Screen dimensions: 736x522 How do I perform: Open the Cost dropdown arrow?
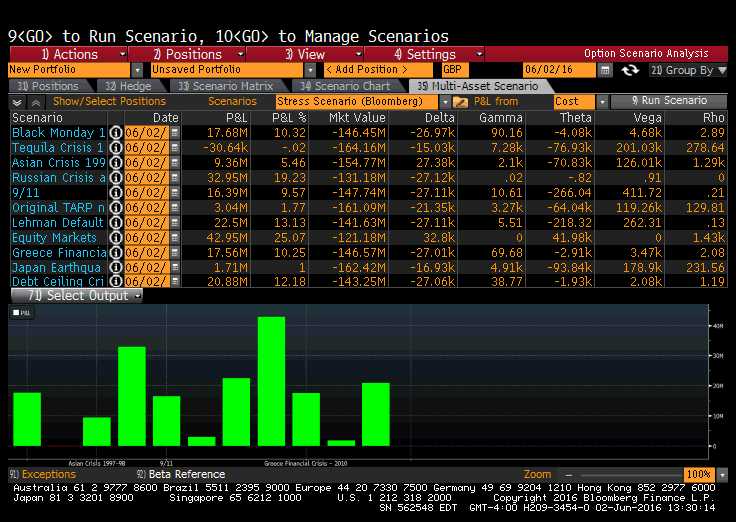coord(602,102)
